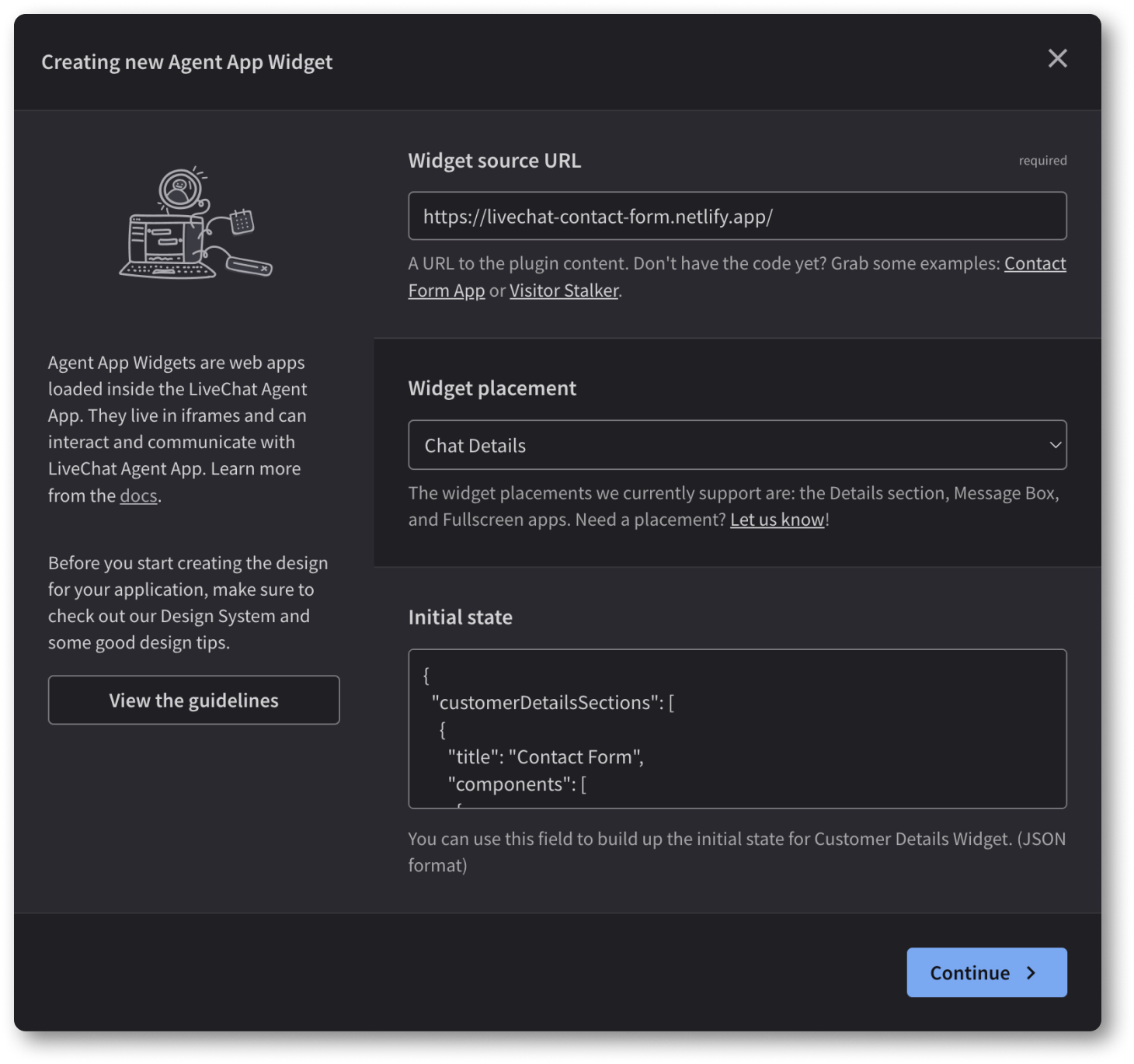
Task: Focus the Widget source URL input field
Action: tap(737, 216)
